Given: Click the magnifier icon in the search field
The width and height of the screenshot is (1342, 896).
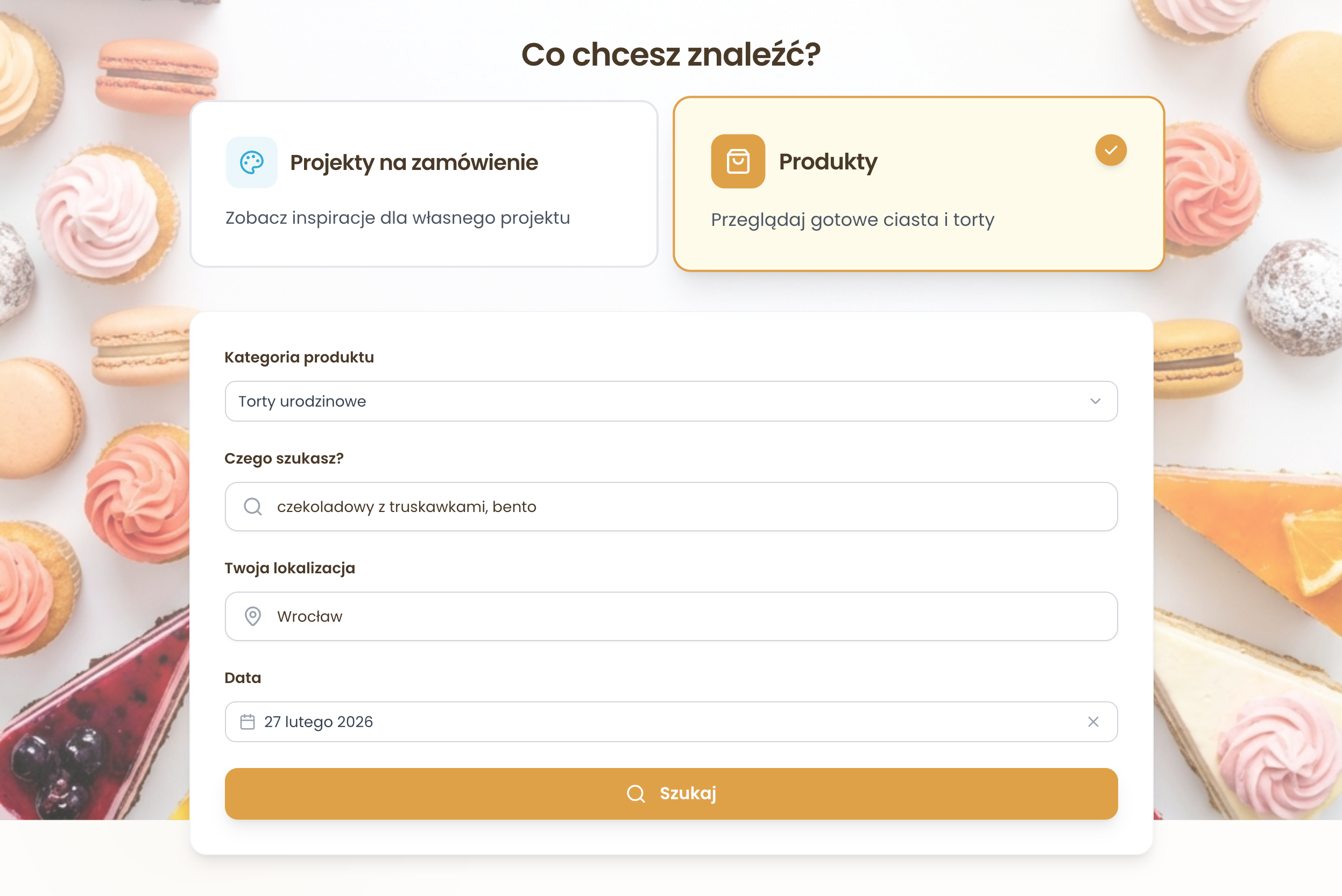Looking at the screenshot, I should coord(252,507).
